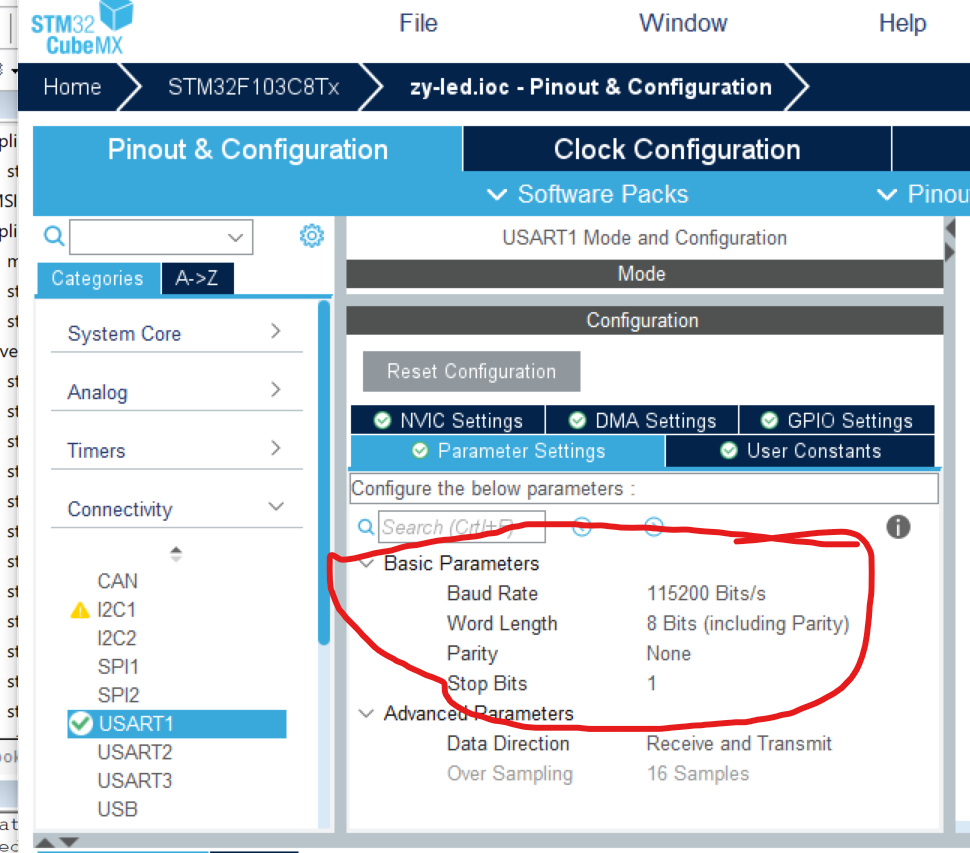Screen dimensions: 970x853
Task: Expand Analog category
Action: click(x=176, y=391)
